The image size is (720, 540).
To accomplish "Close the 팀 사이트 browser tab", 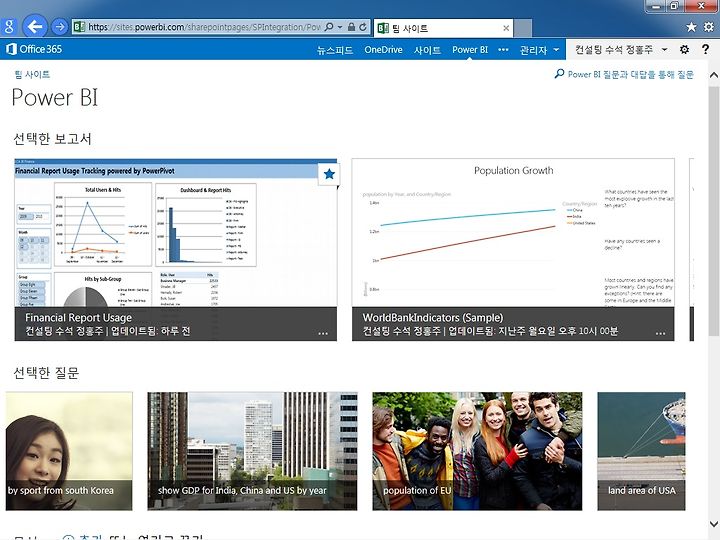I will (x=506, y=28).
